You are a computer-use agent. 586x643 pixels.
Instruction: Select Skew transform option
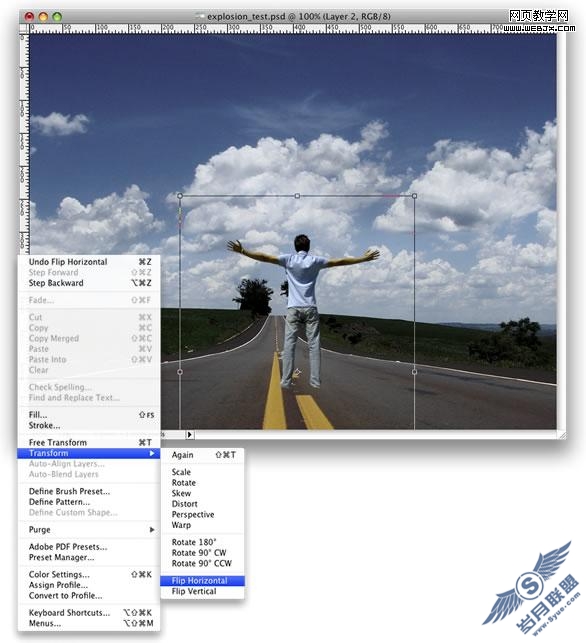(x=203, y=493)
